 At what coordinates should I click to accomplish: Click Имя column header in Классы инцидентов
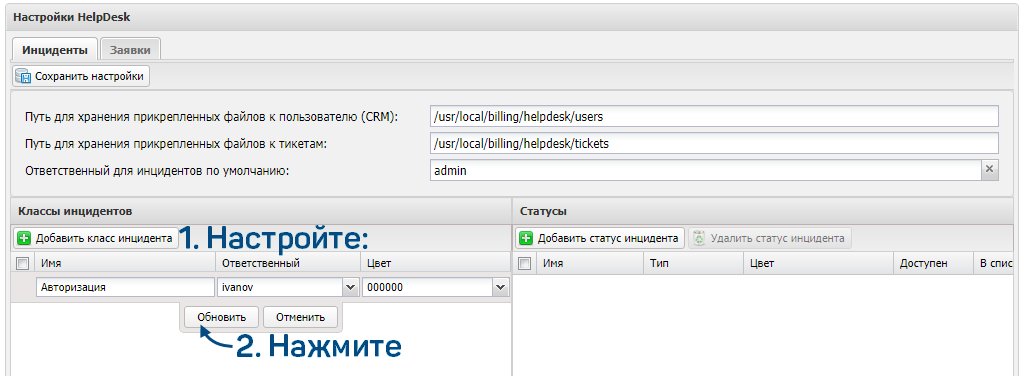(125, 263)
